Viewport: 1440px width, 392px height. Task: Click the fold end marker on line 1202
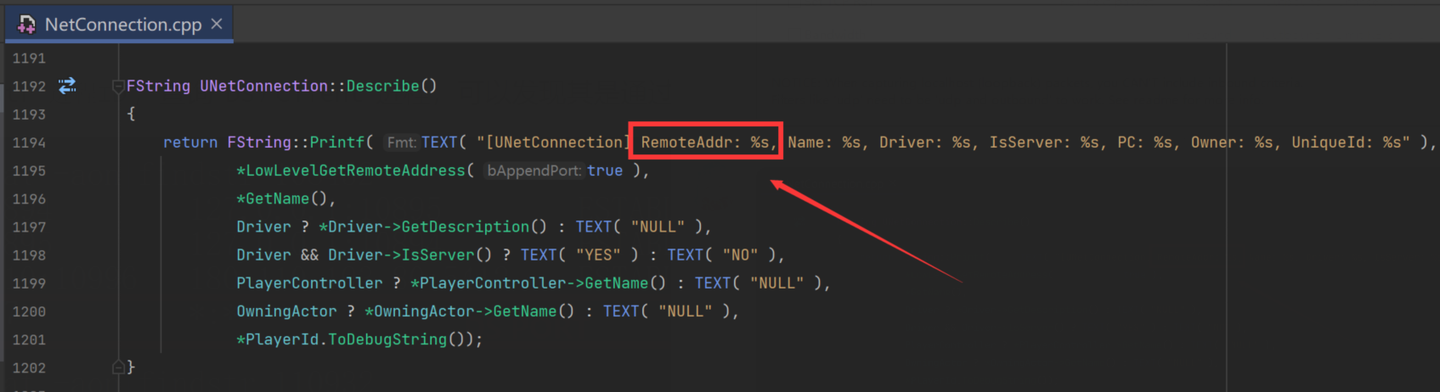coord(118,367)
